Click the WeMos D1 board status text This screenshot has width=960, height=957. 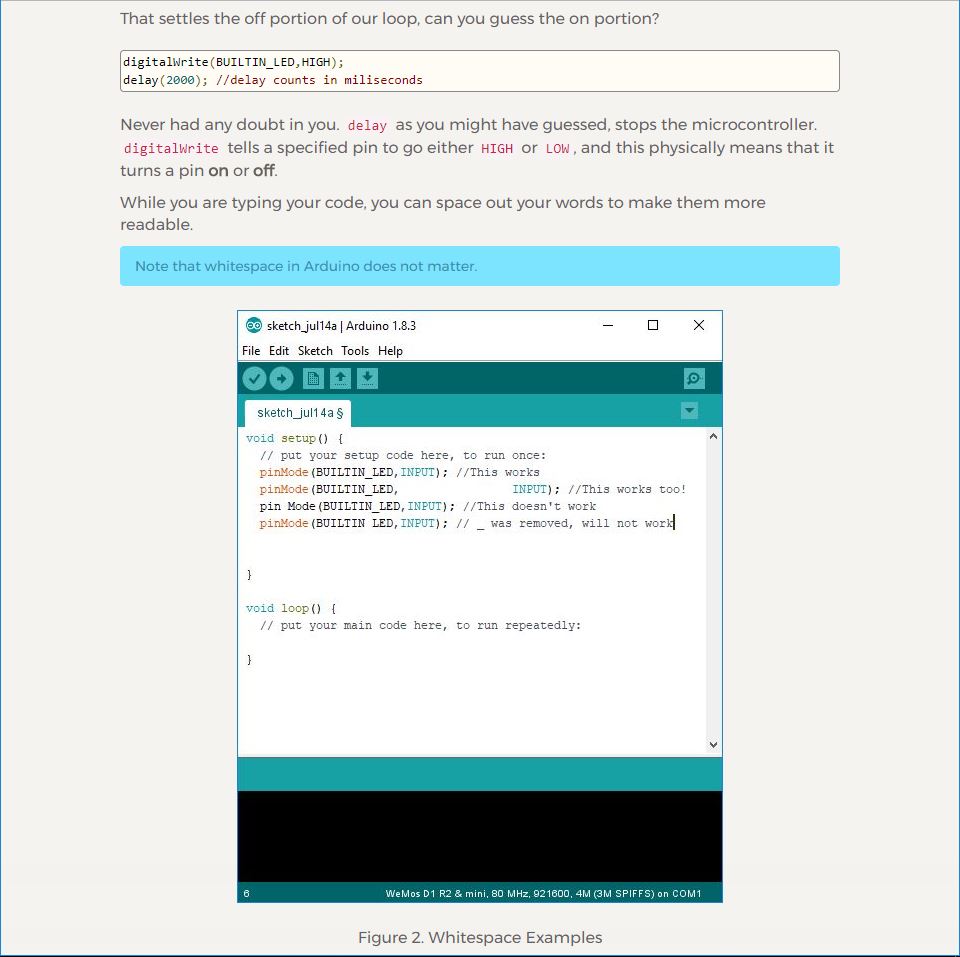pos(543,893)
